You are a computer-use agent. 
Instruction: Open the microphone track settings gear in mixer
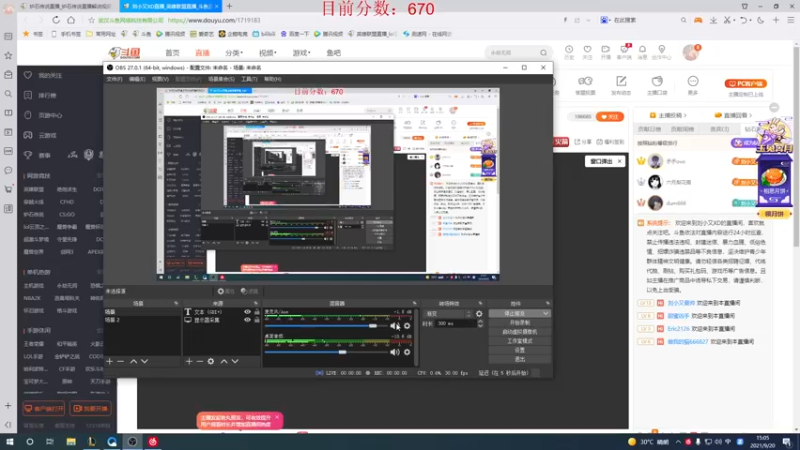(407, 326)
